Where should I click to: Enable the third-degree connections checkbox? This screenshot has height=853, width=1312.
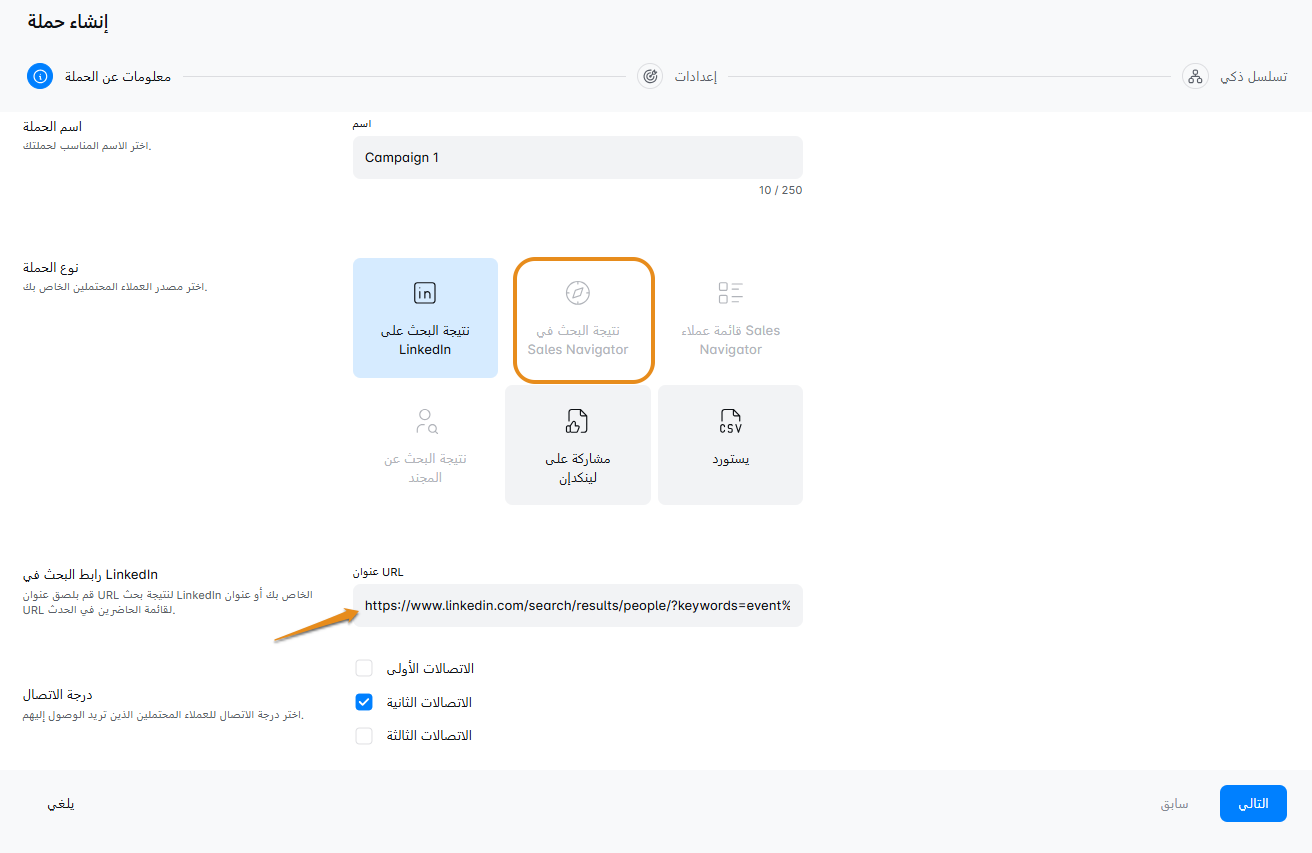click(364, 736)
